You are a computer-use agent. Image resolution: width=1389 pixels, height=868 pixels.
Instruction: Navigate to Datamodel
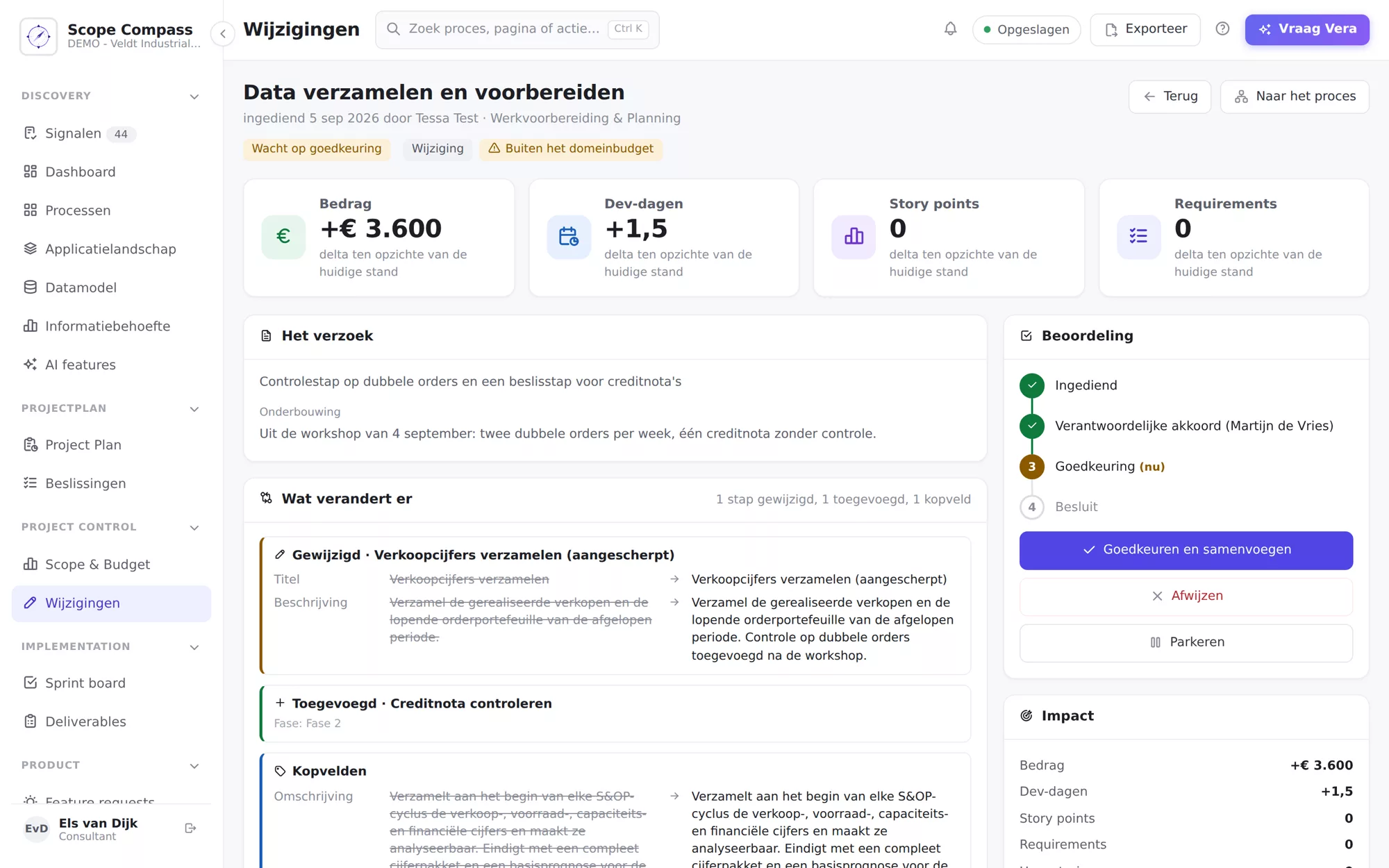click(111, 287)
